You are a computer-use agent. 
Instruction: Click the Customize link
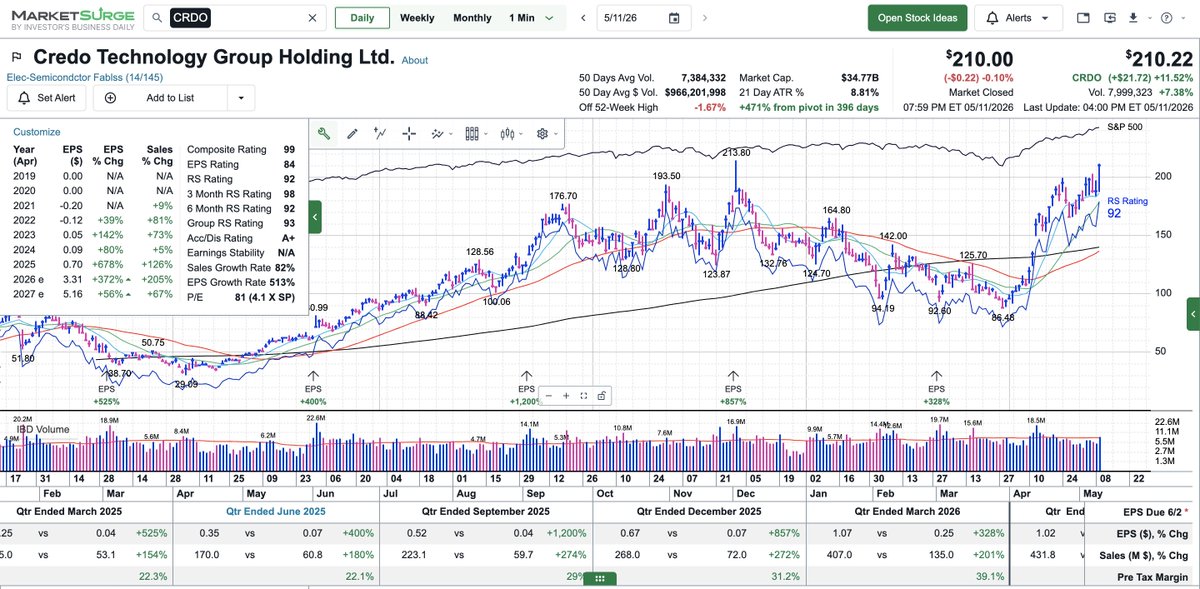pos(37,131)
